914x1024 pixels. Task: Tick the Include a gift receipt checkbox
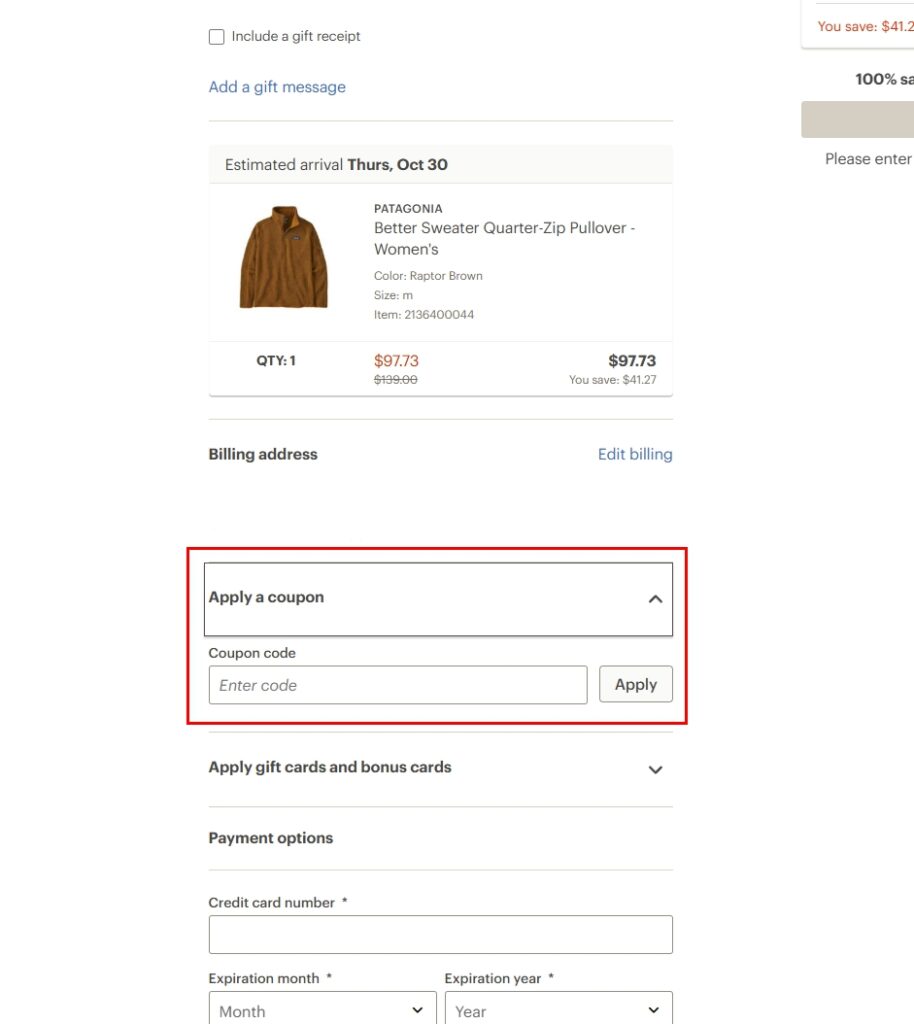click(x=216, y=37)
